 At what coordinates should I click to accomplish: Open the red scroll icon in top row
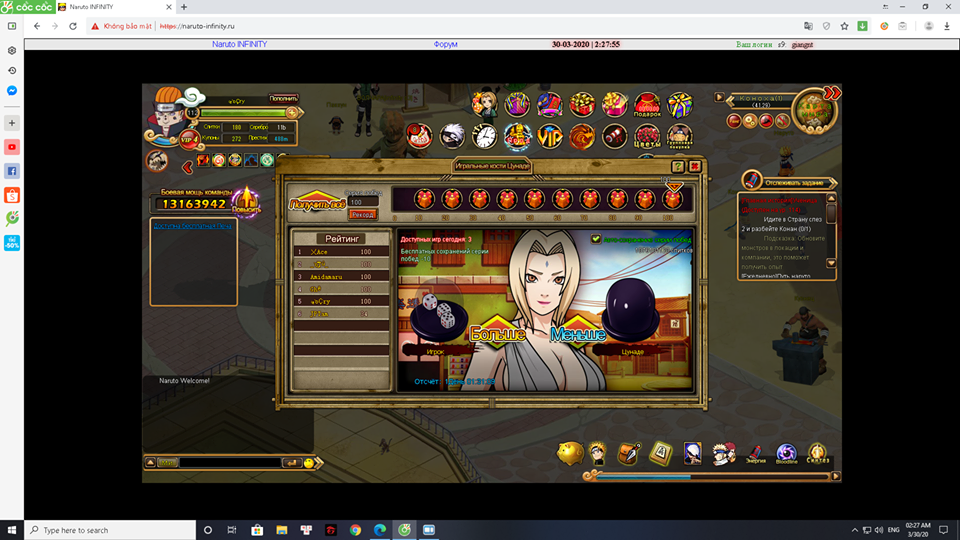614,137
